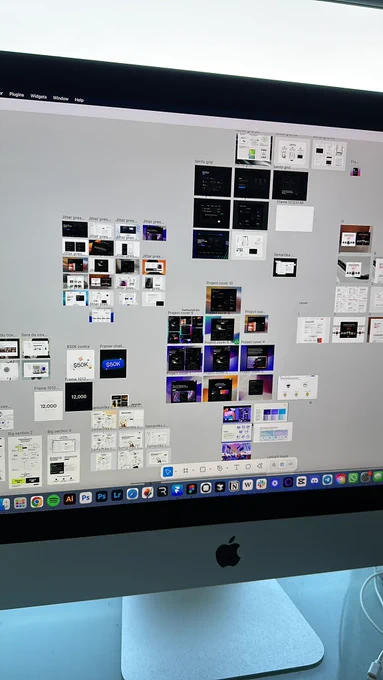383x680 pixels.
Task: Open Pen tool options dropdown arrow
Action: (227, 468)
